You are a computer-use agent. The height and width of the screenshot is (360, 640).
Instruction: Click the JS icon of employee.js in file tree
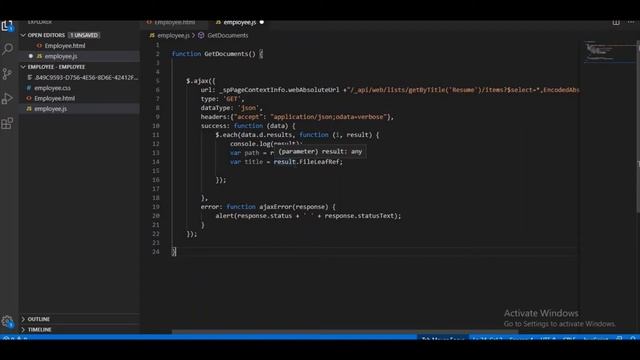pos(29,109)
